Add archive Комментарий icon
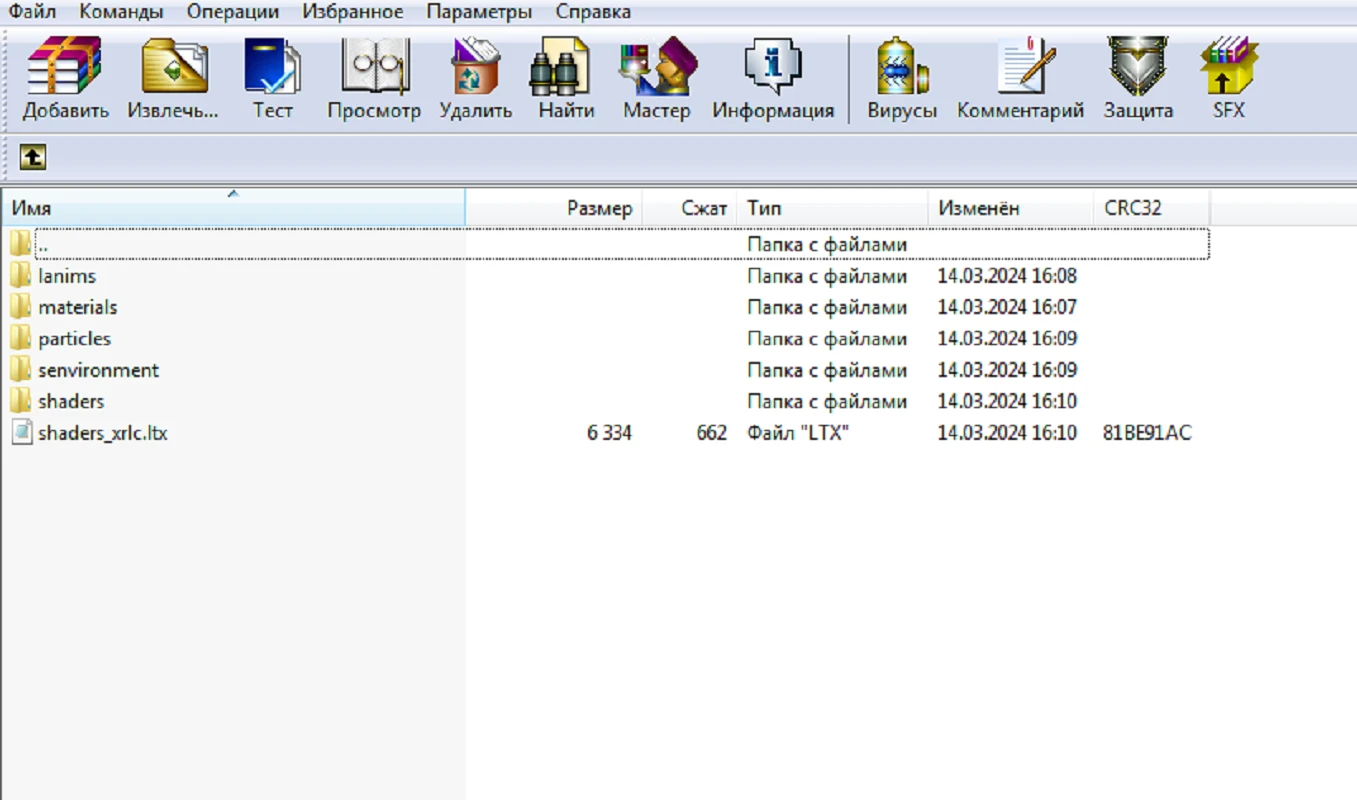The width and height of the screenshot is (1357, 800). coord(1020,67)
